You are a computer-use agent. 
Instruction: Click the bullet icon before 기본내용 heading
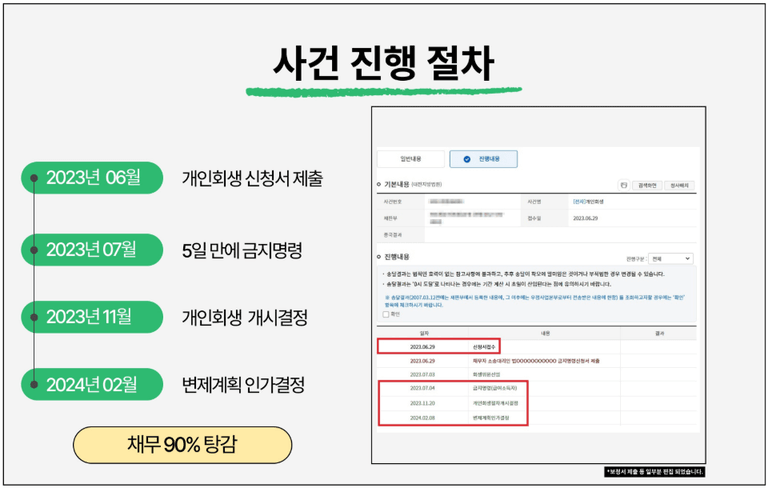click(379, 185)
